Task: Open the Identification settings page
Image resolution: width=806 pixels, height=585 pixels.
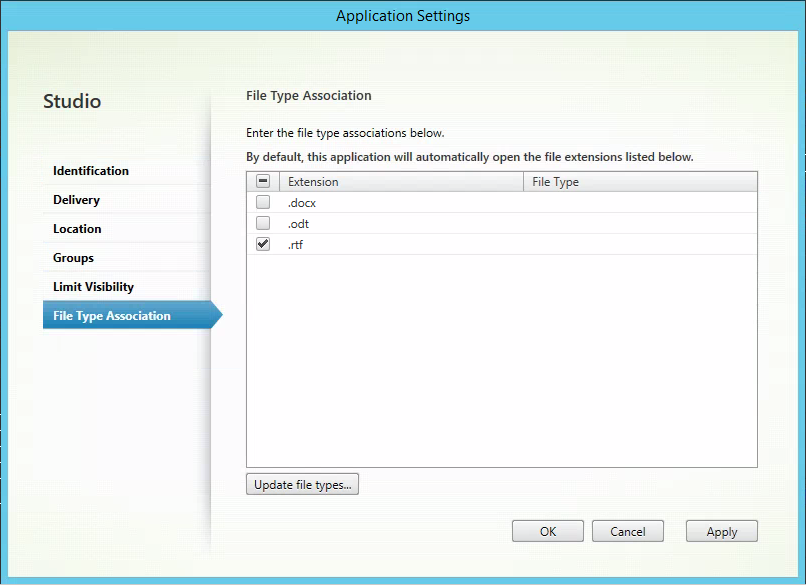Action: (x=91, y=171)
